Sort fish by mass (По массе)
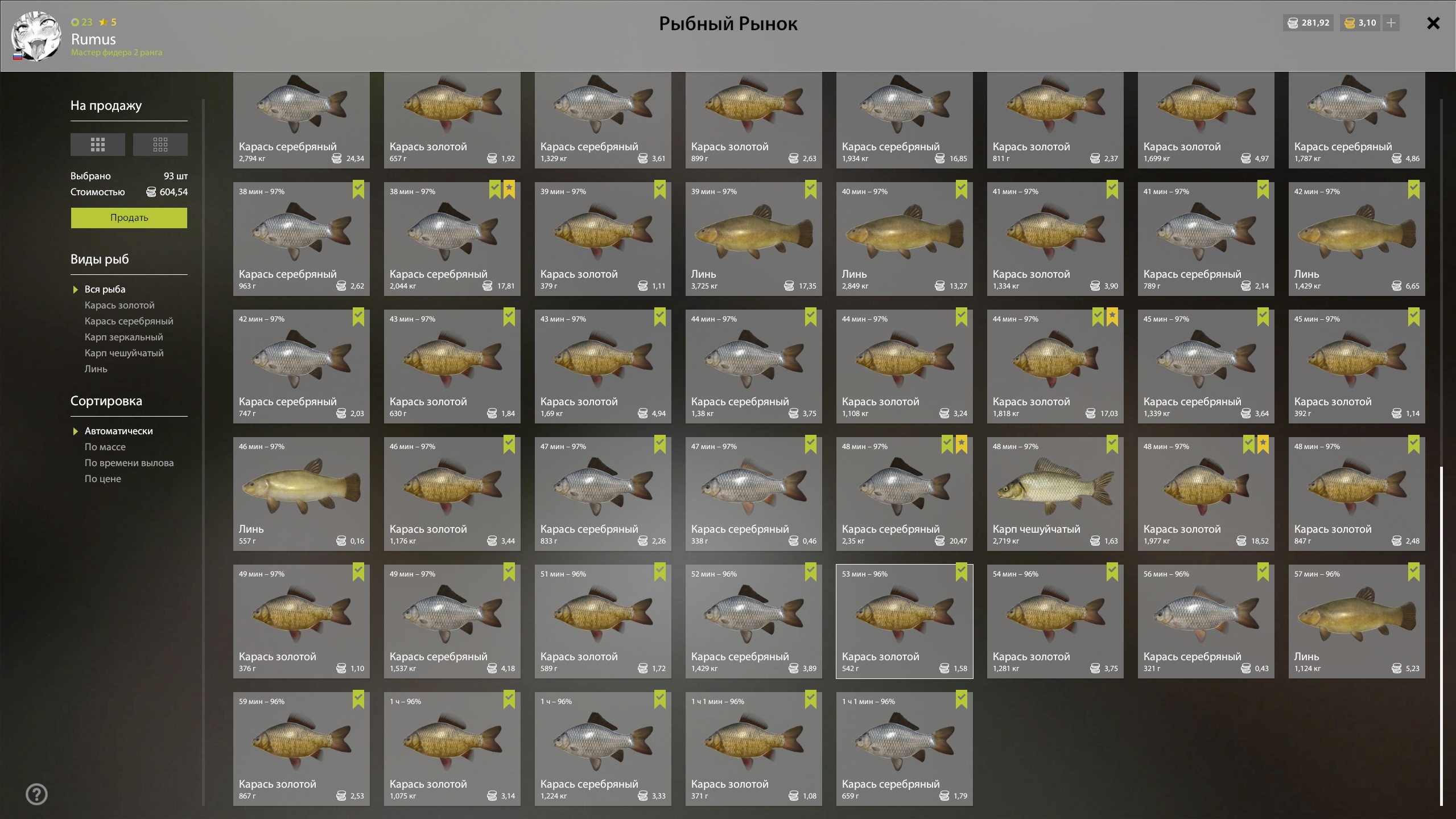Viewport: 1456px width, 819px height. (105, 447)
